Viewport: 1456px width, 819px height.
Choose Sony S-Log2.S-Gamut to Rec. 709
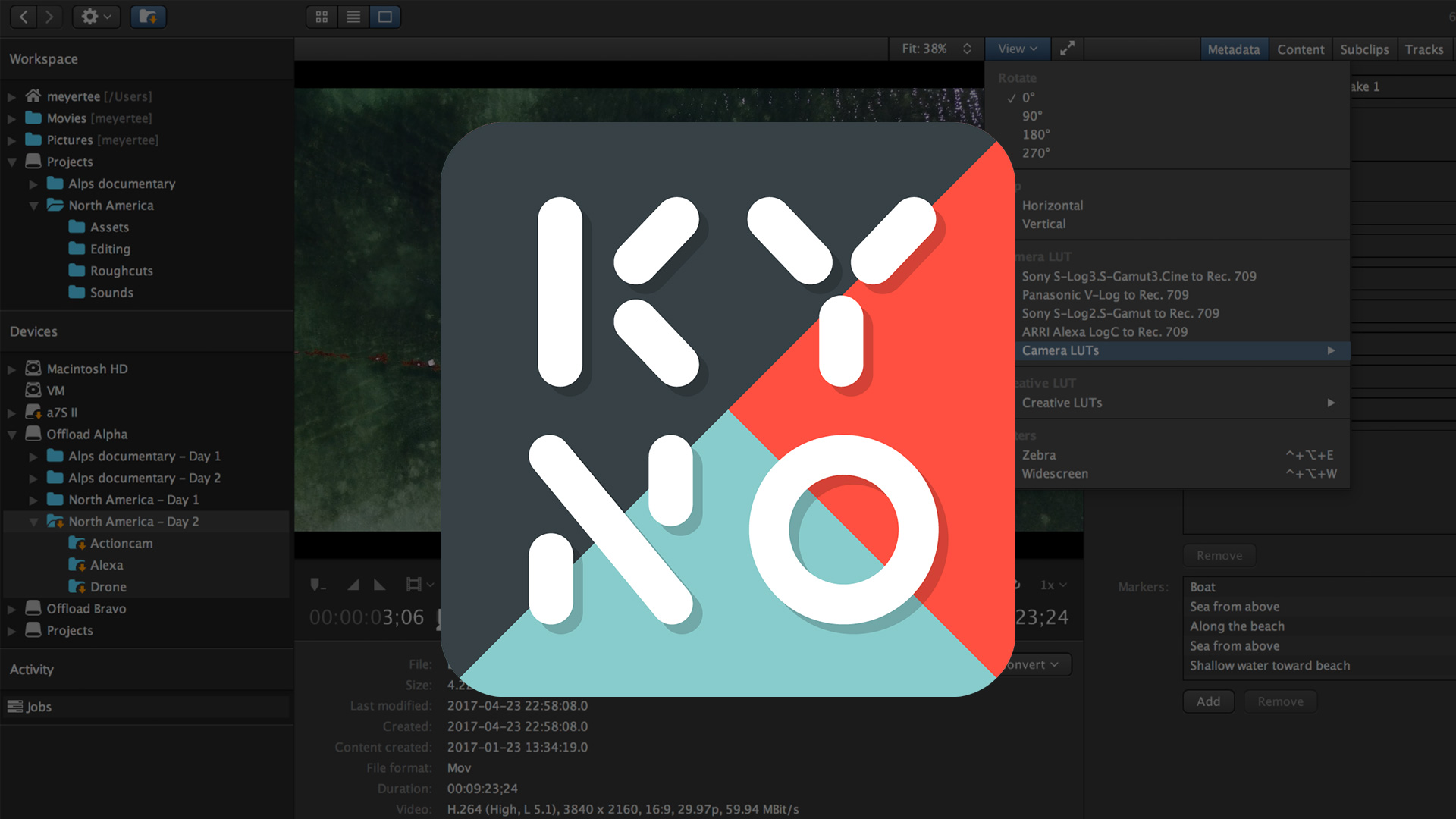pos(1120,313)
